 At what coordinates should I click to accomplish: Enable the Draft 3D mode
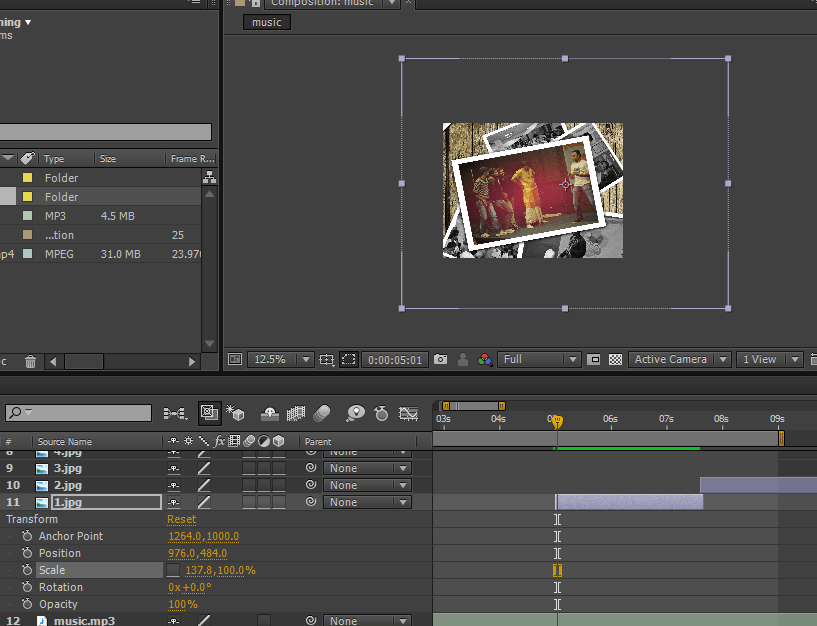pyautogui.click(x=234, y=413)
